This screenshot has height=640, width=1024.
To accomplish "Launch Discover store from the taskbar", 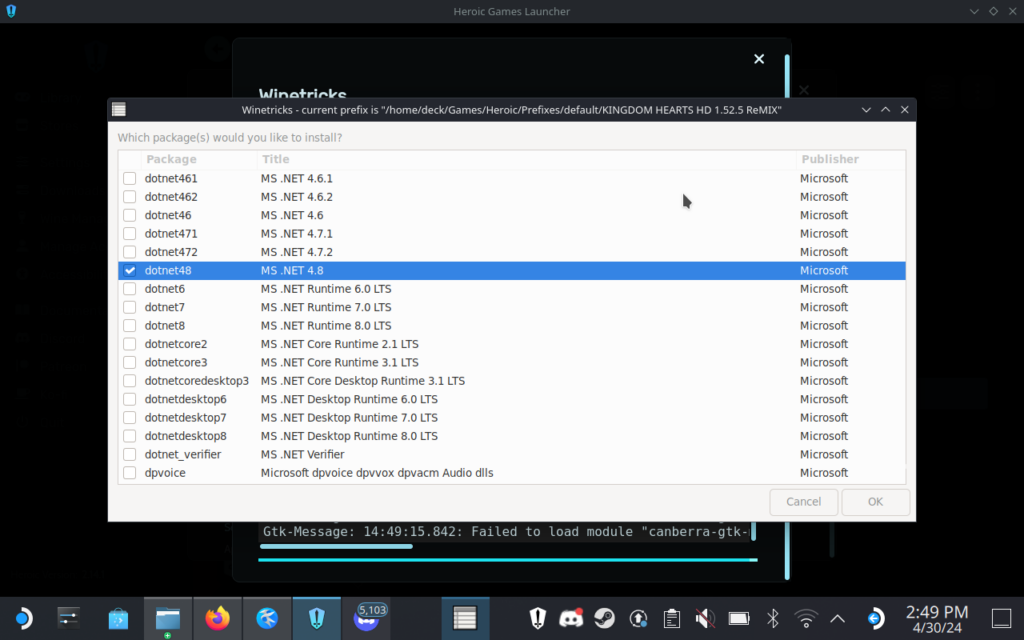I will (x=118, y=618).
